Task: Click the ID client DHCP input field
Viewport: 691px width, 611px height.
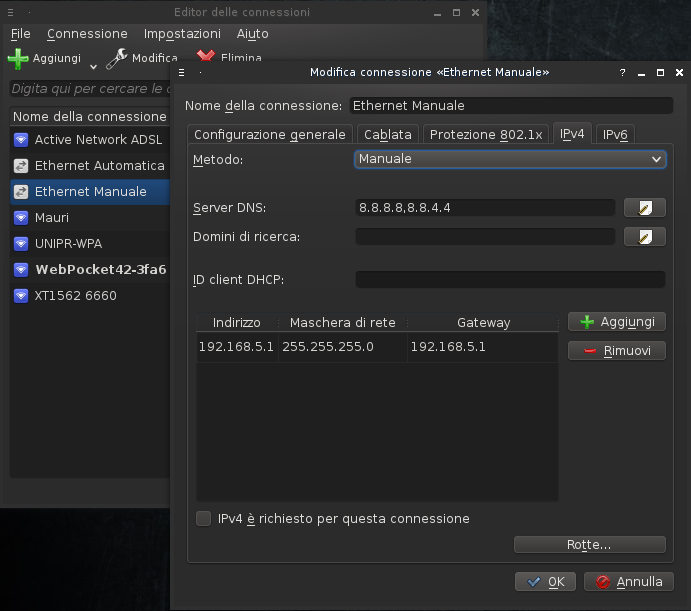Action: (510, 280)
